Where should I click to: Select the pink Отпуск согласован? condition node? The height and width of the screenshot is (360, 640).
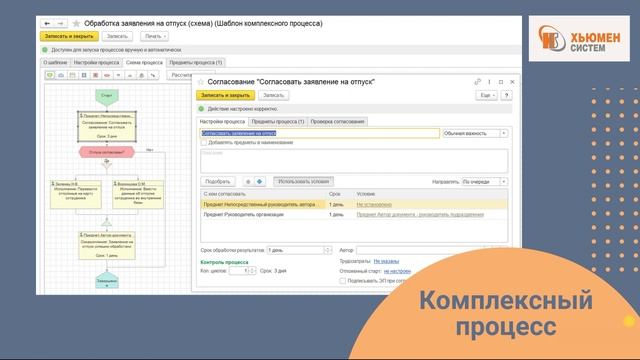pos(107,152)
